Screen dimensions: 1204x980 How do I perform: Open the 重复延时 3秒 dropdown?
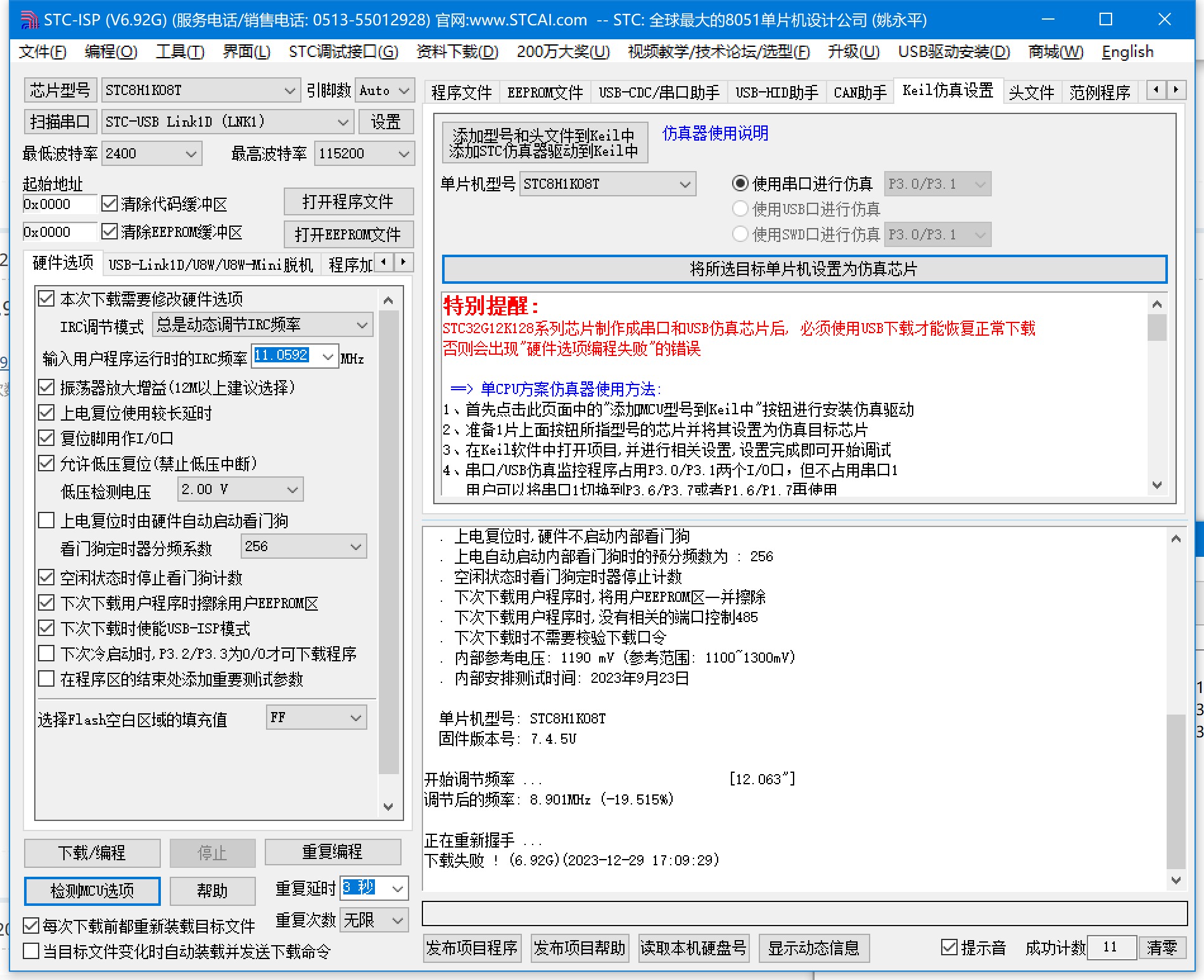[398, 889]
